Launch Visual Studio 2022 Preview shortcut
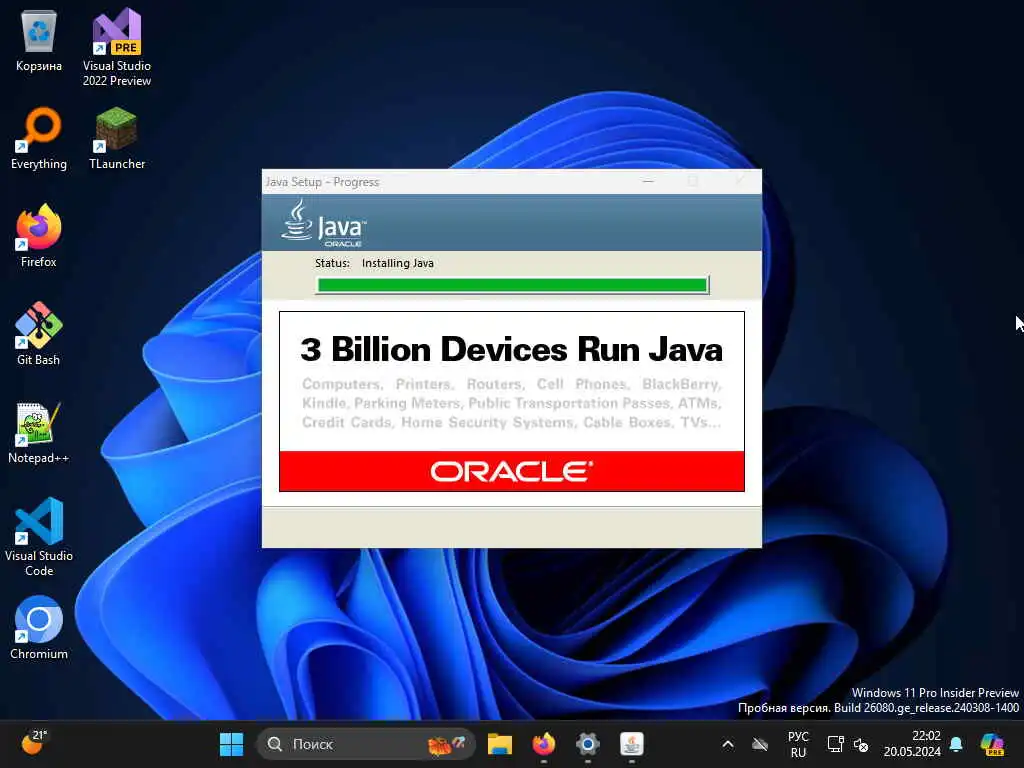Image resolution: width=1024 pixels, height=768 pixels. point(117,46)
